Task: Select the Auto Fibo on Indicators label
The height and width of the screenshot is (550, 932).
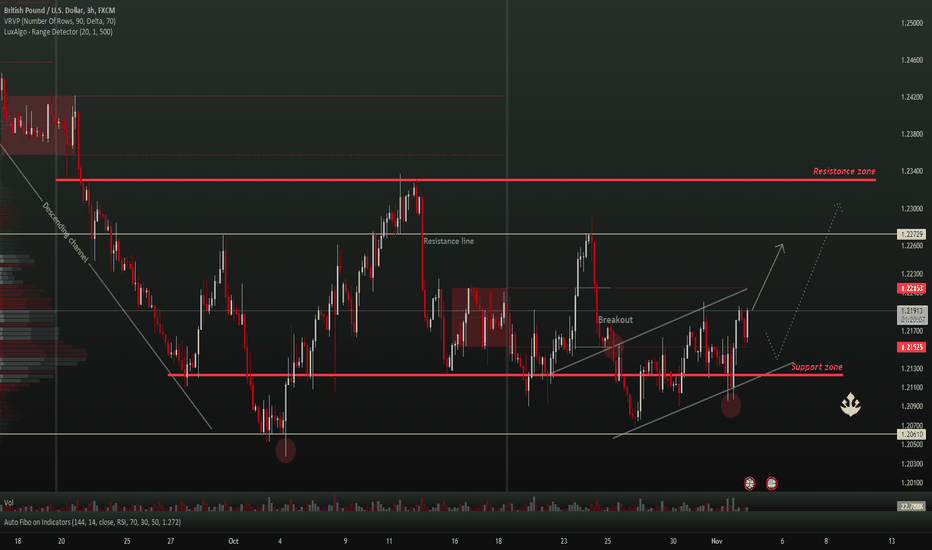Action: [92, 522]
